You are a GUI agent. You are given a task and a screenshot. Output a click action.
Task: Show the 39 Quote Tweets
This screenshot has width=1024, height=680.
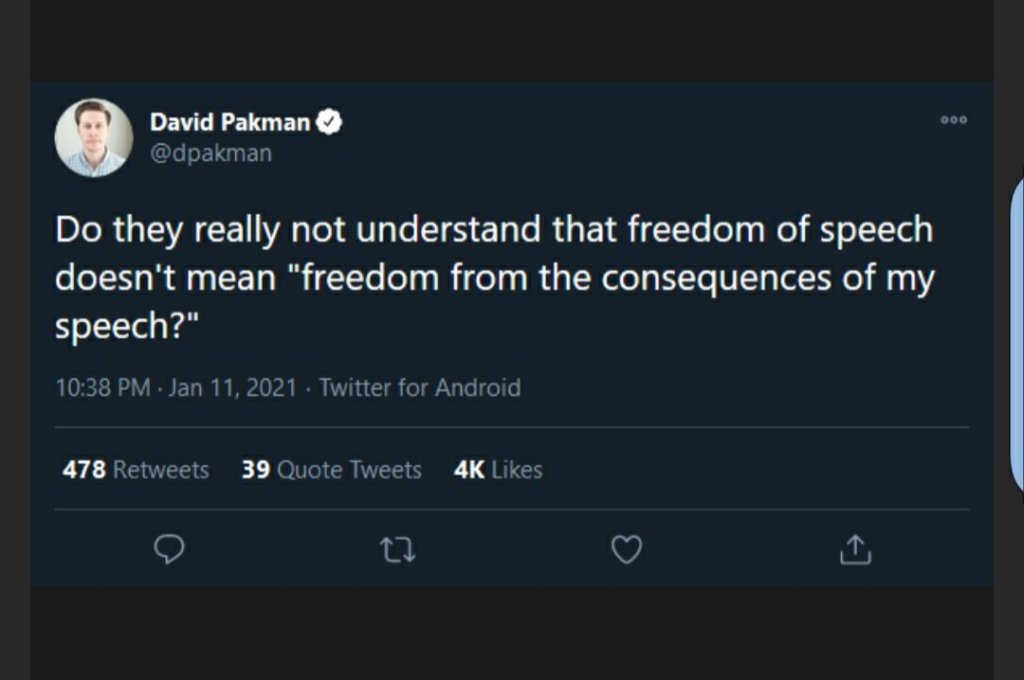[331, 470]
